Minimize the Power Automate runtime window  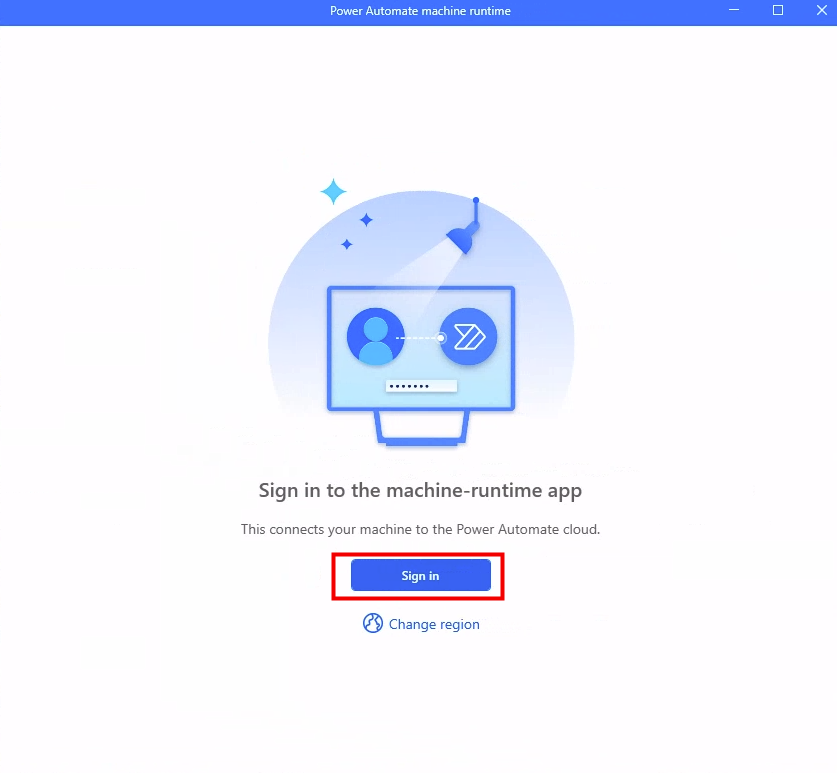(x=734, y=10)
